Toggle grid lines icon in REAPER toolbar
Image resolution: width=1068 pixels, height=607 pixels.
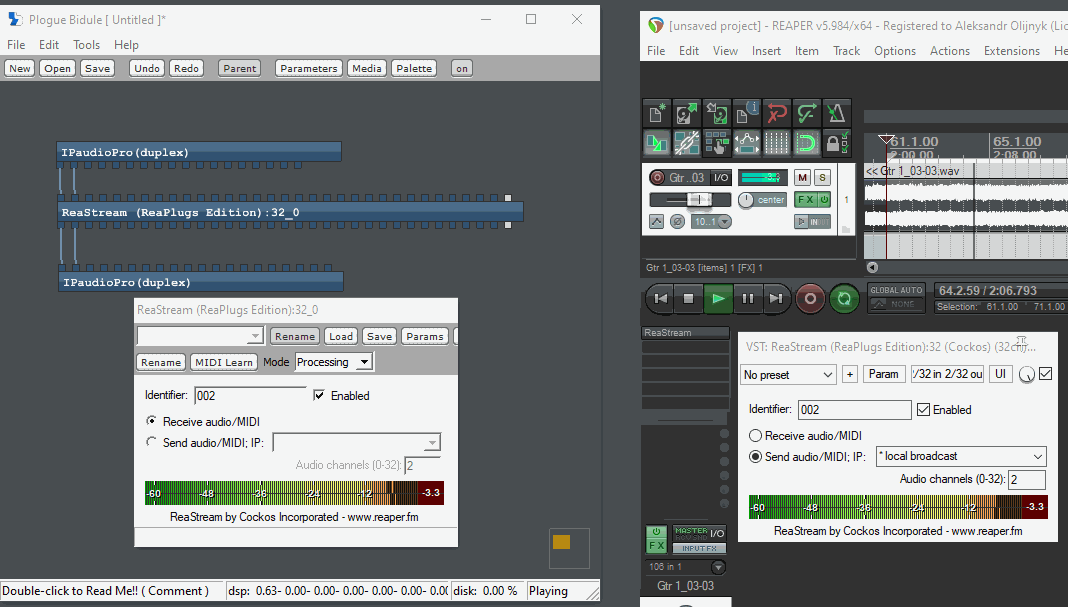tap(776, 143)
